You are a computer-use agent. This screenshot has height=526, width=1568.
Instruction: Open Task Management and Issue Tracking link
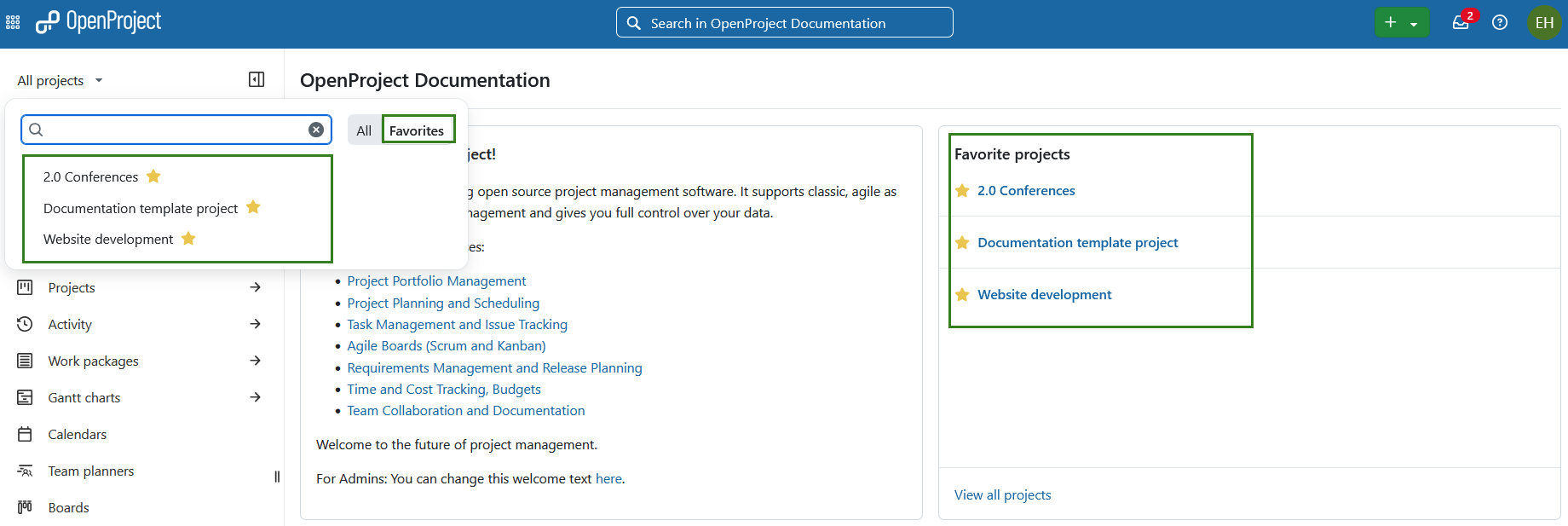coord(458,324)
